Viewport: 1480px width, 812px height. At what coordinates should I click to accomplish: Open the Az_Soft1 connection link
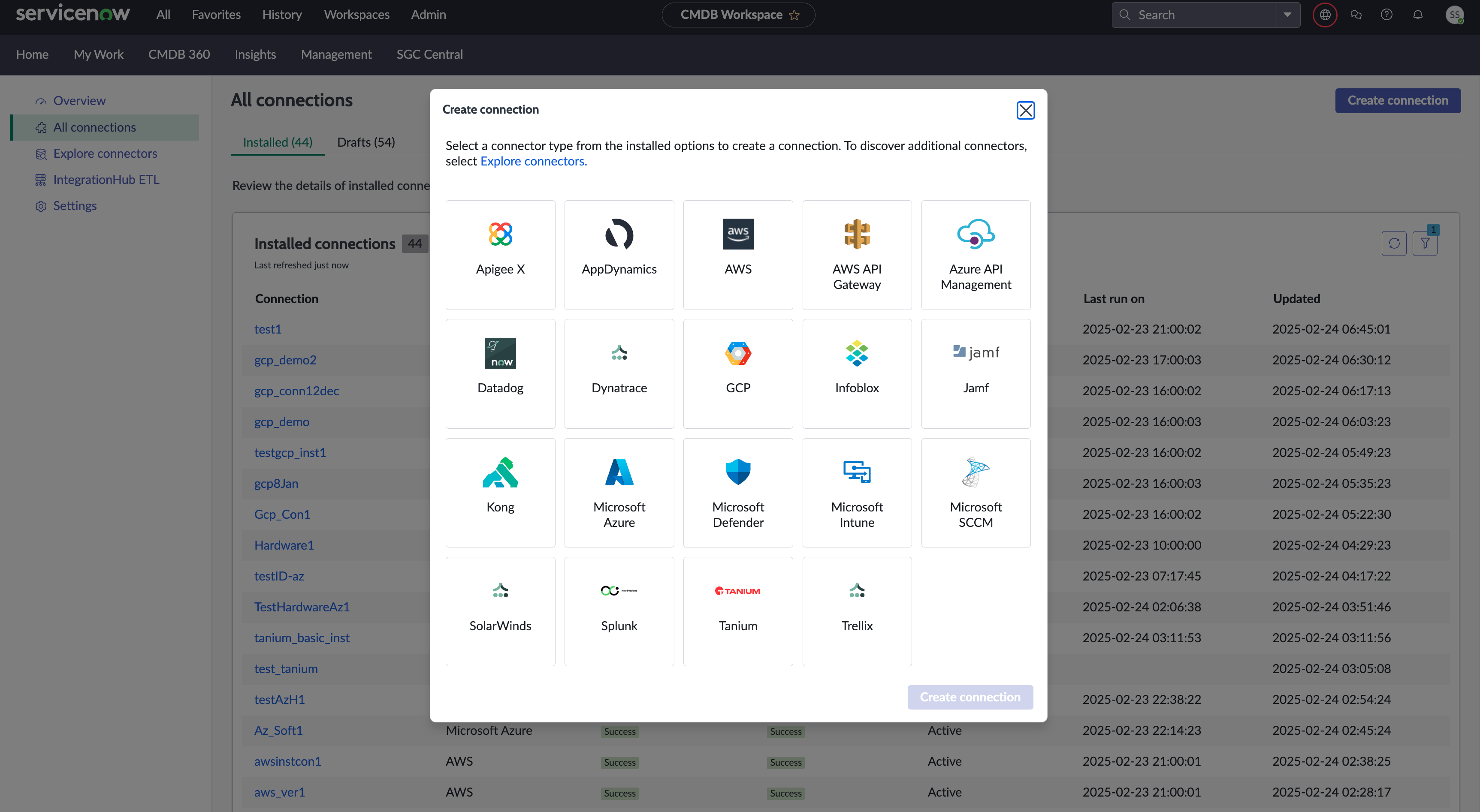(x=278, y=731)
